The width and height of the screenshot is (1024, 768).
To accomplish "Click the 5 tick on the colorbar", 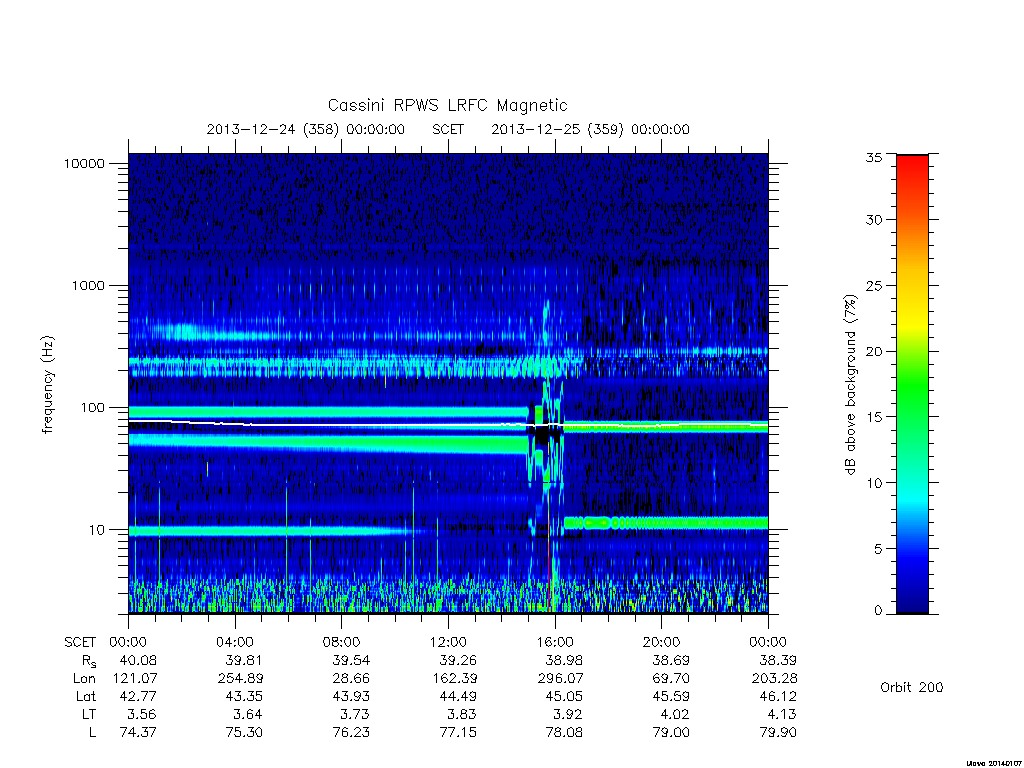I will pyautogui.click(x=878, y=549).
